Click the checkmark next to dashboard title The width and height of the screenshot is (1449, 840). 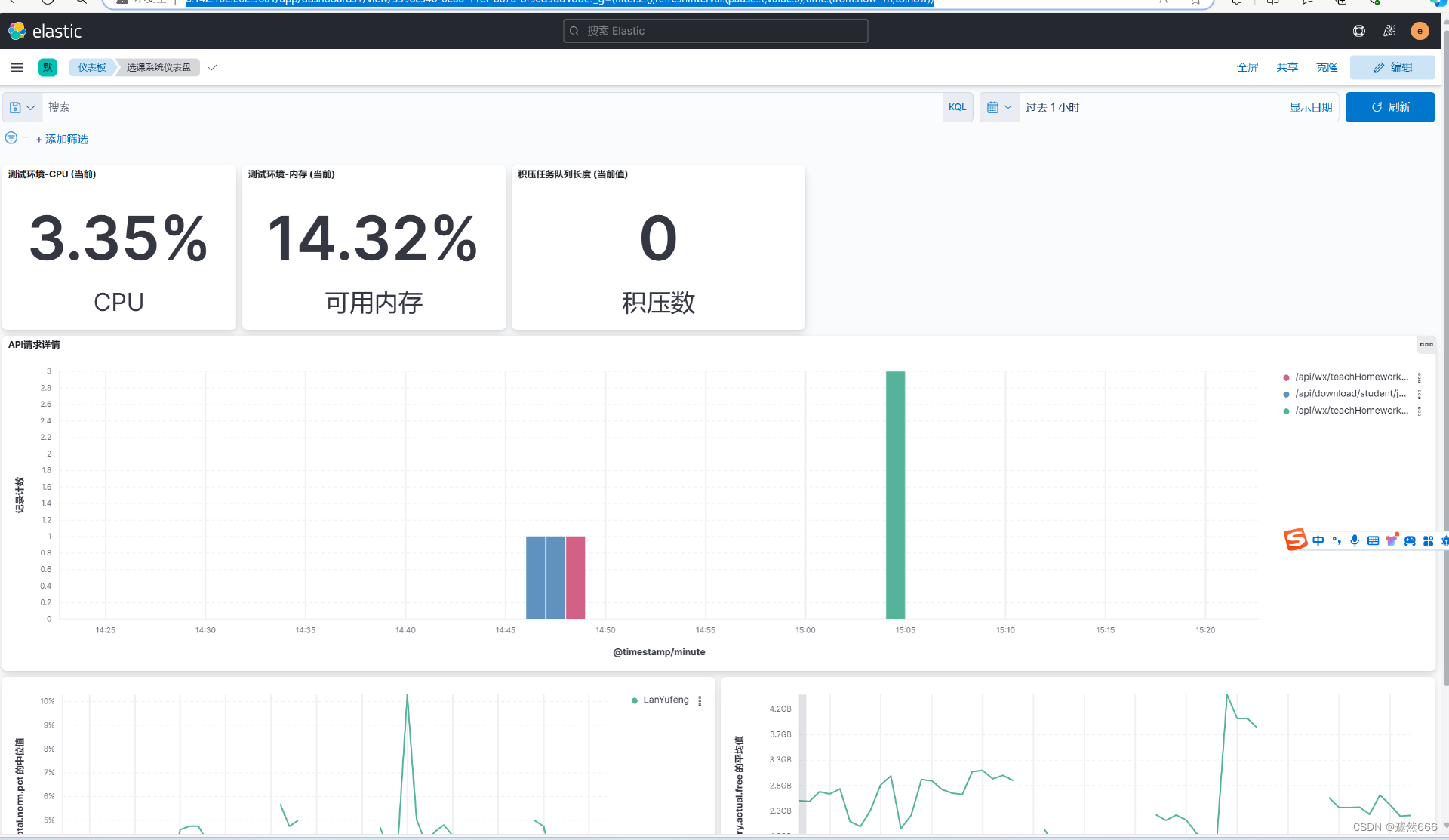(212, 67)
